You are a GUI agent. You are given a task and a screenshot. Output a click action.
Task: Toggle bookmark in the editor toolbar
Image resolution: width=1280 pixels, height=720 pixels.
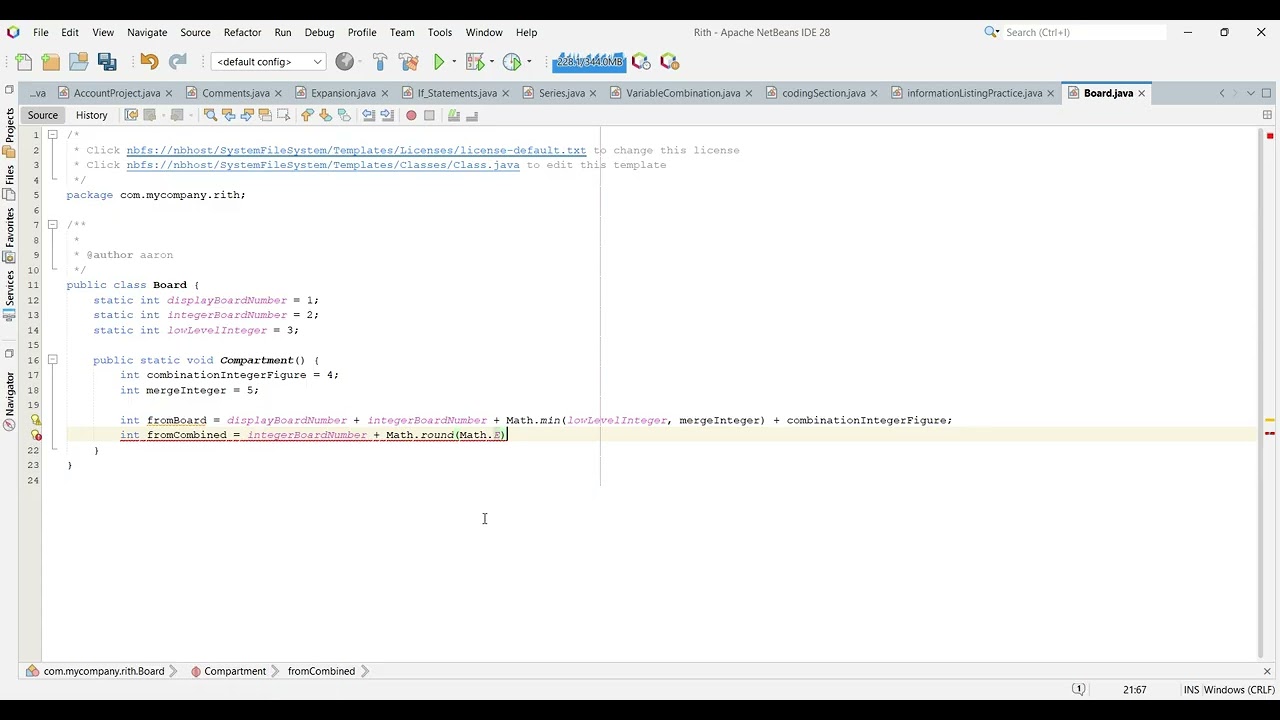click(x=344, y=115)
